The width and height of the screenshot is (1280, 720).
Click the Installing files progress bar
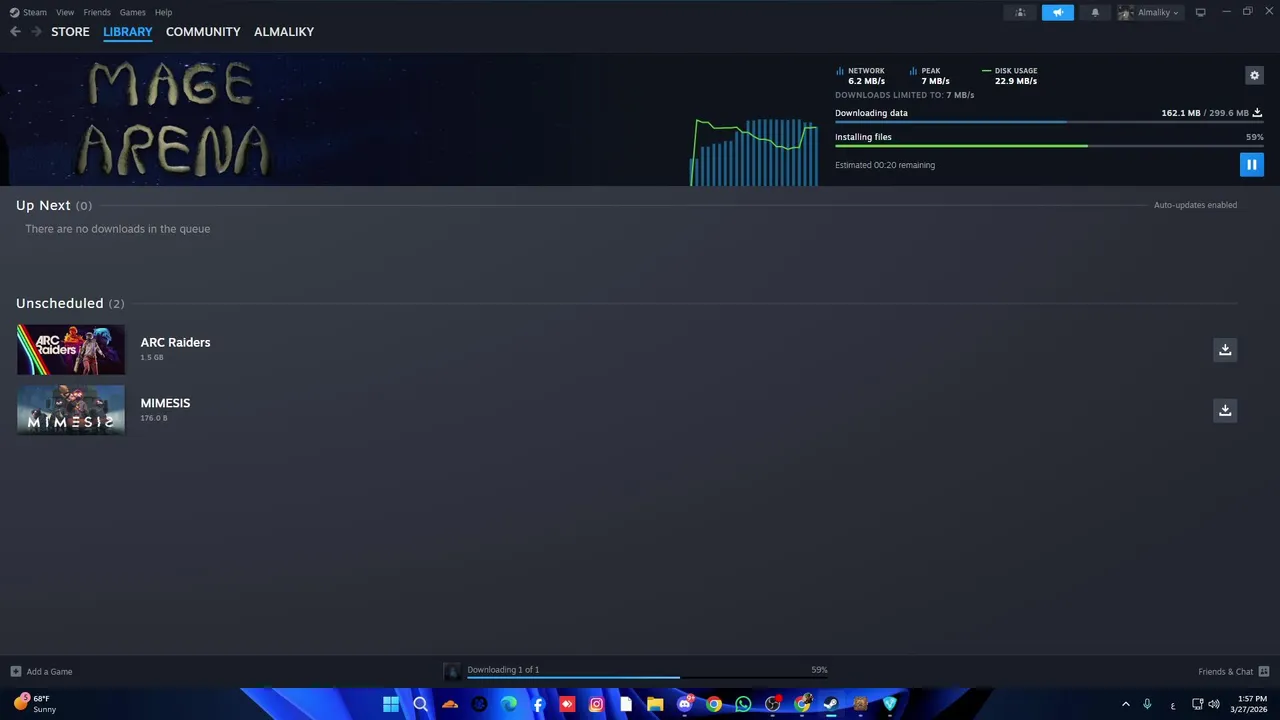click(x=1049, y=146)
